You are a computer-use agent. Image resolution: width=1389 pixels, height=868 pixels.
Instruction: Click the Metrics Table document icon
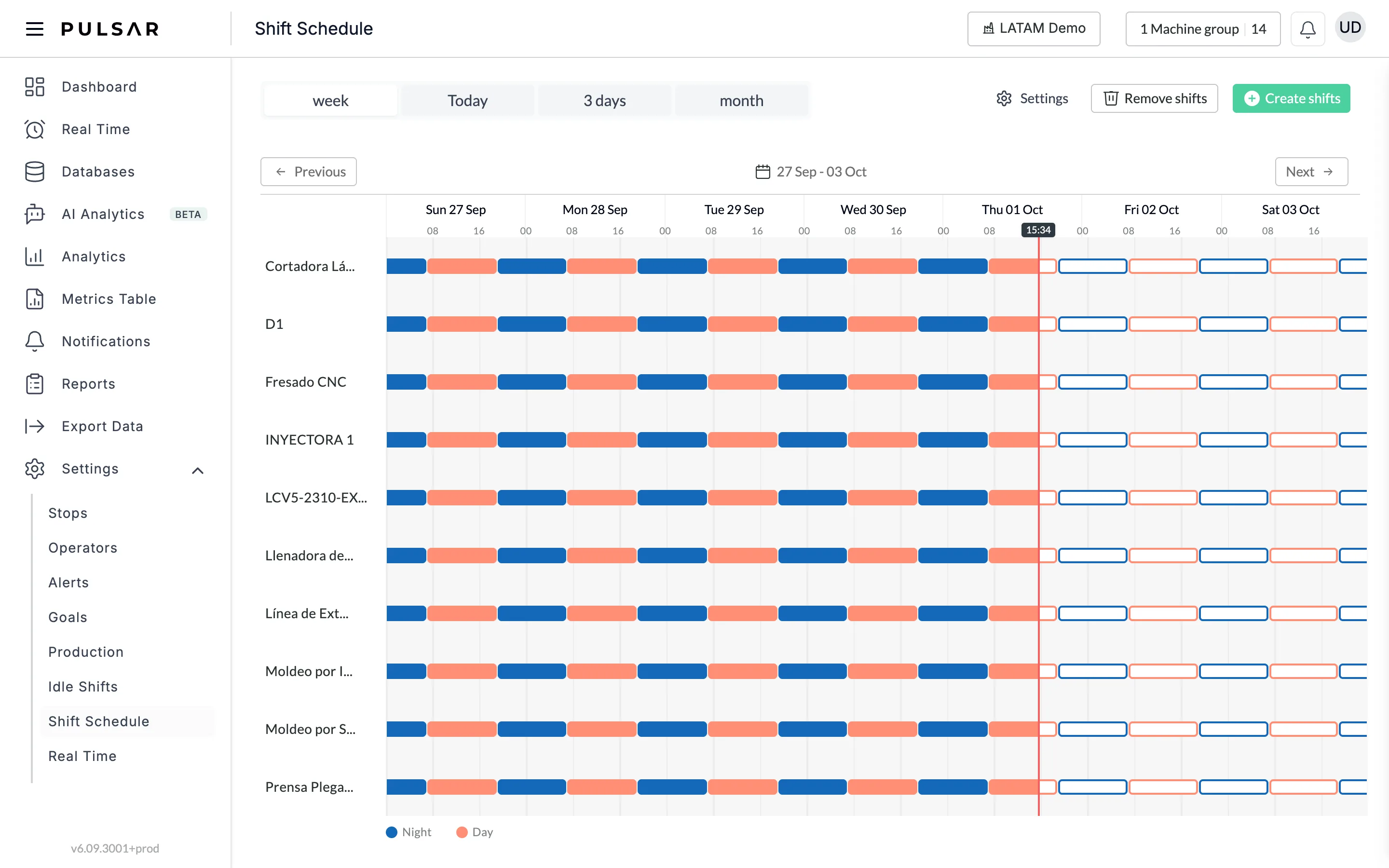pos(34,299)
